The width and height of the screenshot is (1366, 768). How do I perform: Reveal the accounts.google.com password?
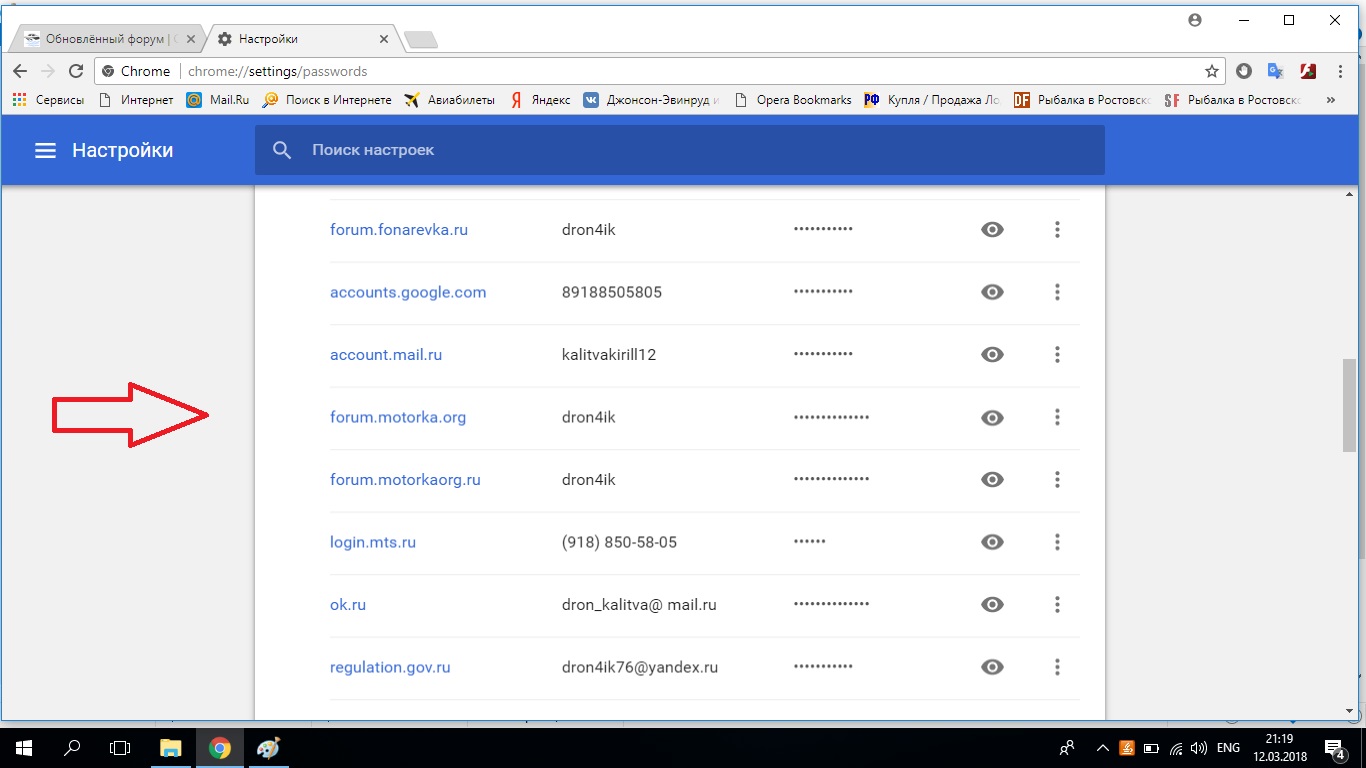pyautogui.click(x=991, y=292)
